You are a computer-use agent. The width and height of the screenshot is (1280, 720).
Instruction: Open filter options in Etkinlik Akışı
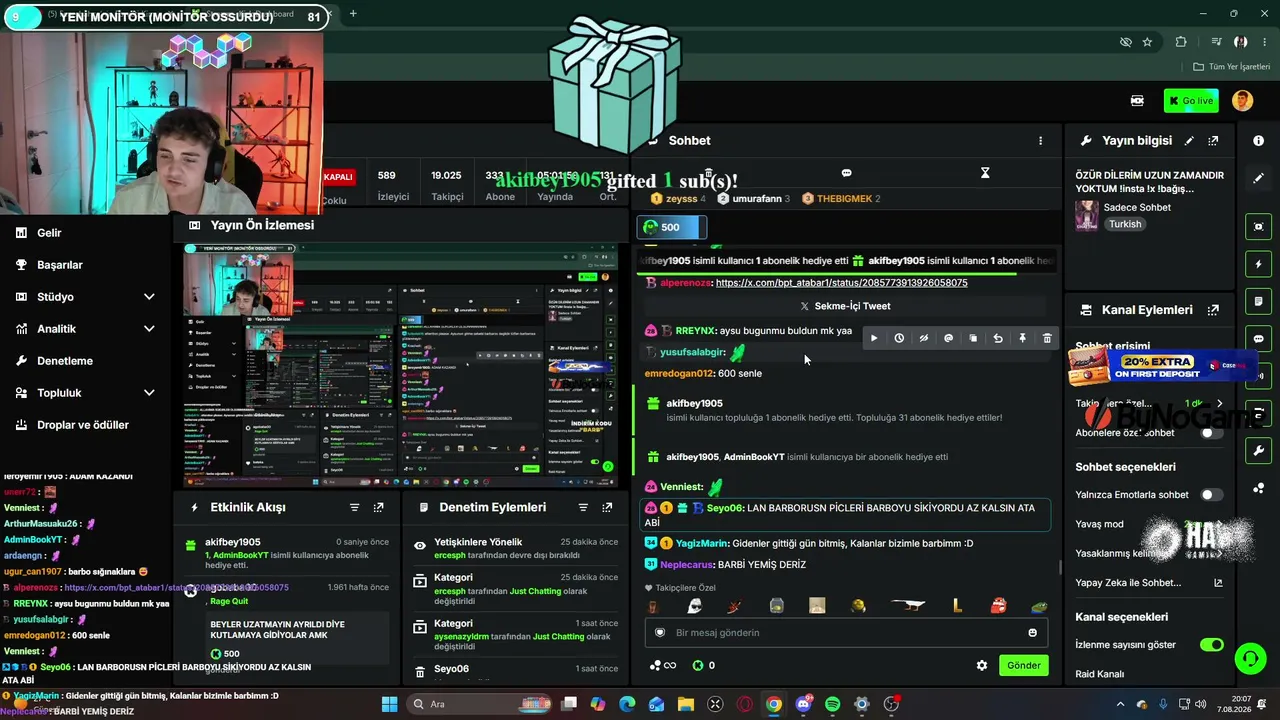point(354,507)
